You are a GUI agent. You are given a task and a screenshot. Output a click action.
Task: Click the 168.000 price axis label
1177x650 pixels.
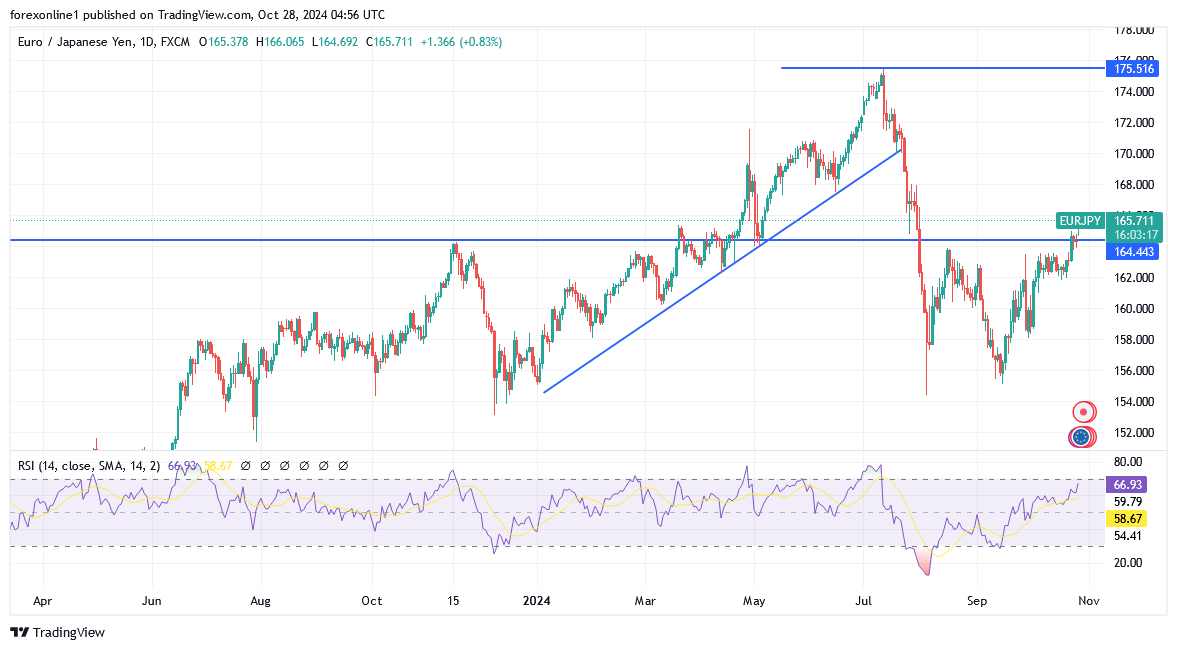(x=1133, y=185)
